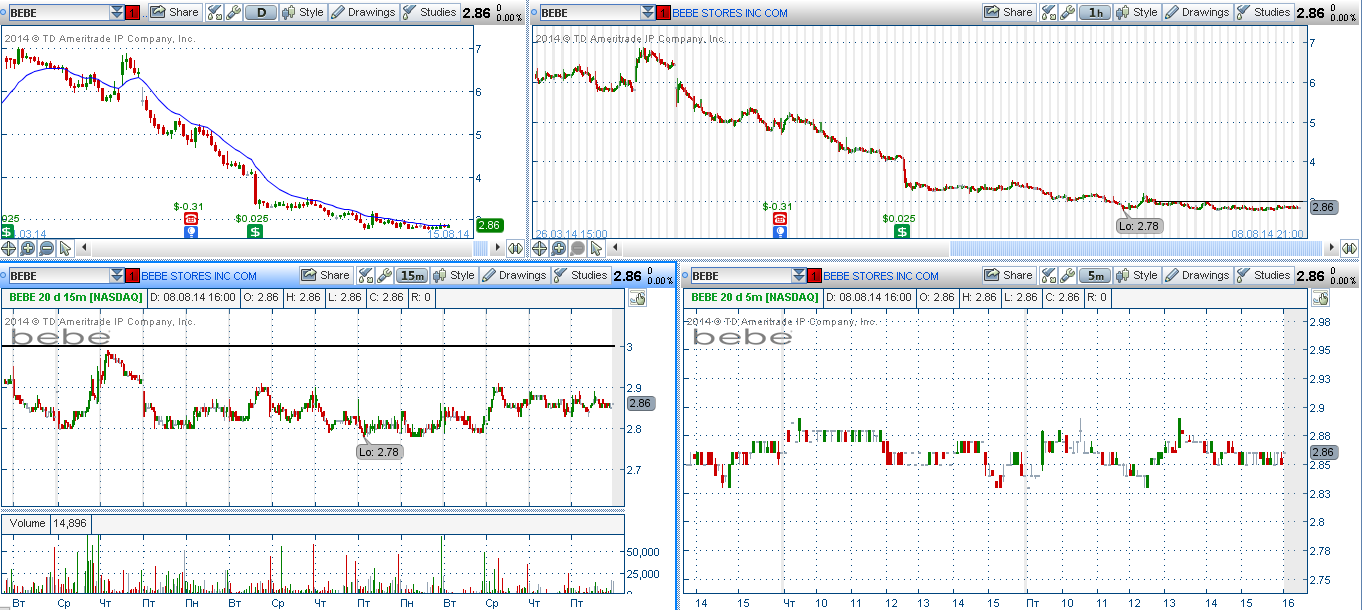This screenshot has width=1362, height=610.
Task: Click the 'BEBE 20 d 15m [NASDAQ]' chart title
Action: pos(77,298)
